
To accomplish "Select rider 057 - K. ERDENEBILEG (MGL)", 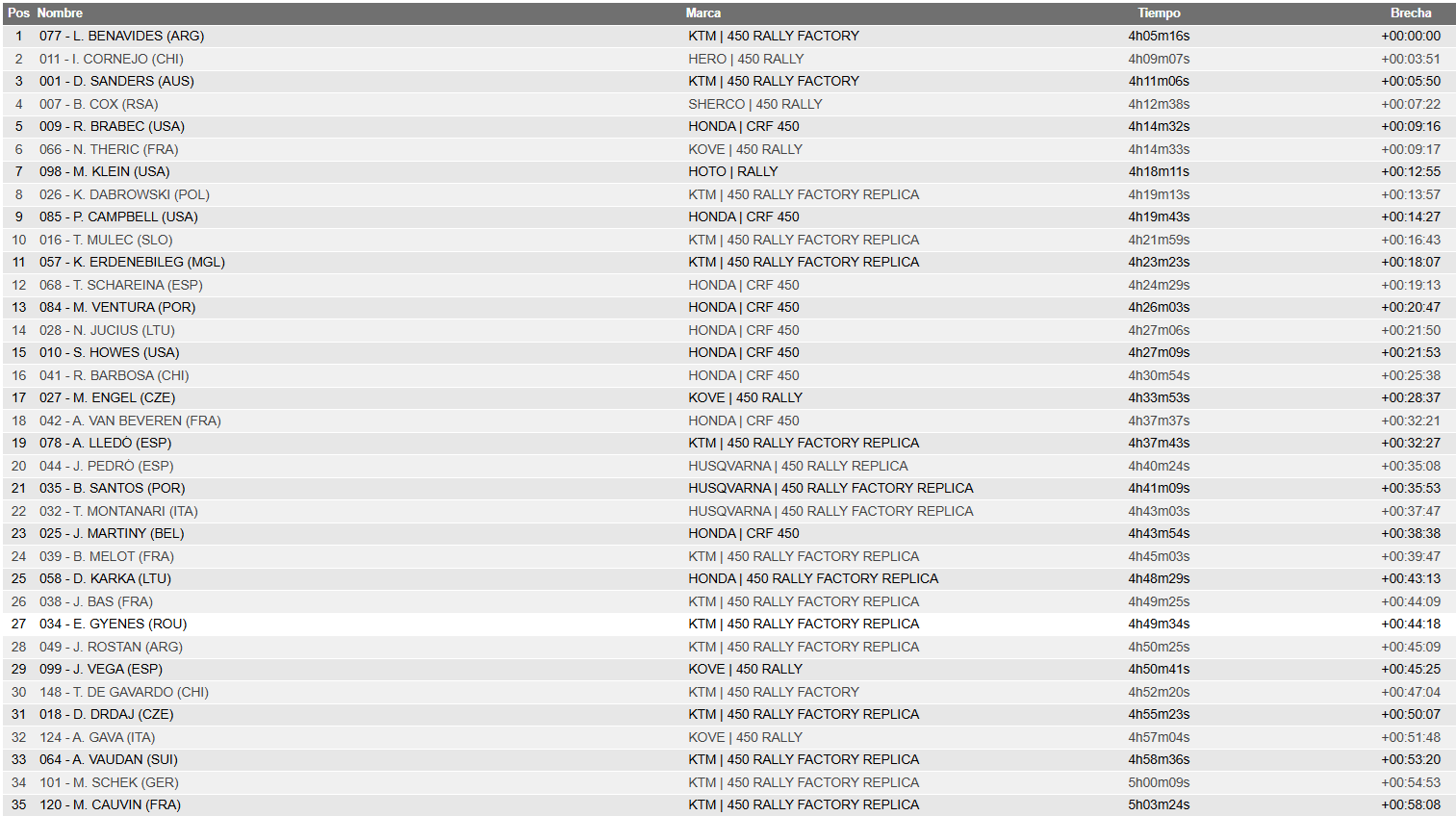I will (x=132, y=262).
